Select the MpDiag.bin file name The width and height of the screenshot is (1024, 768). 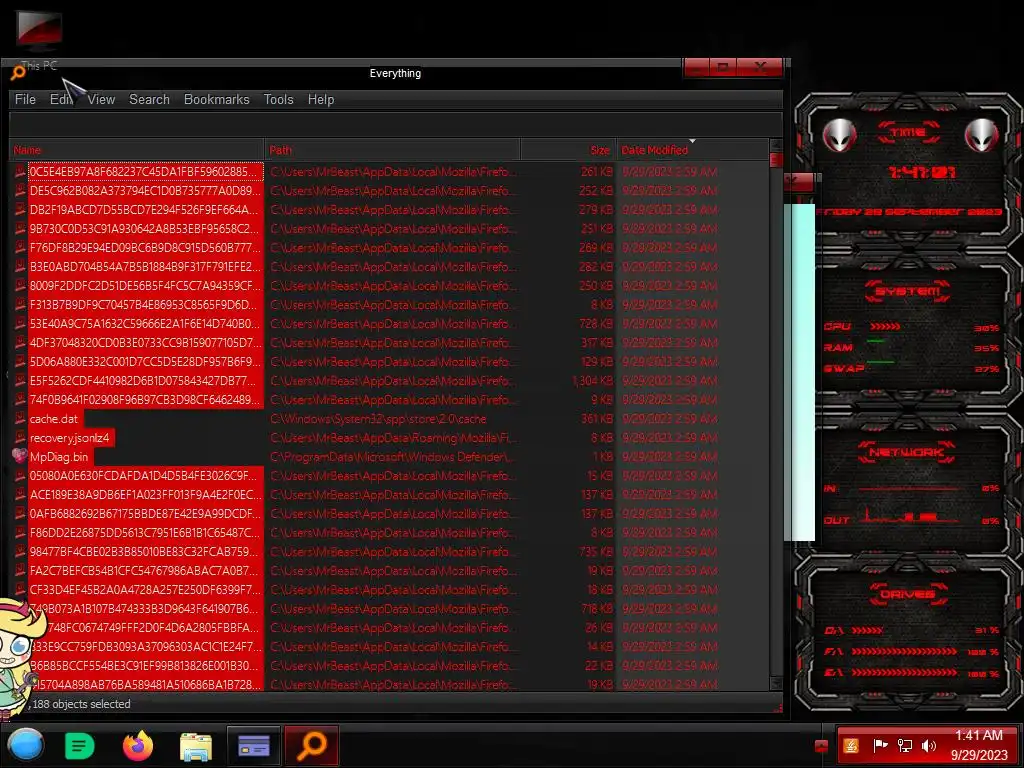tap(59, 456)
